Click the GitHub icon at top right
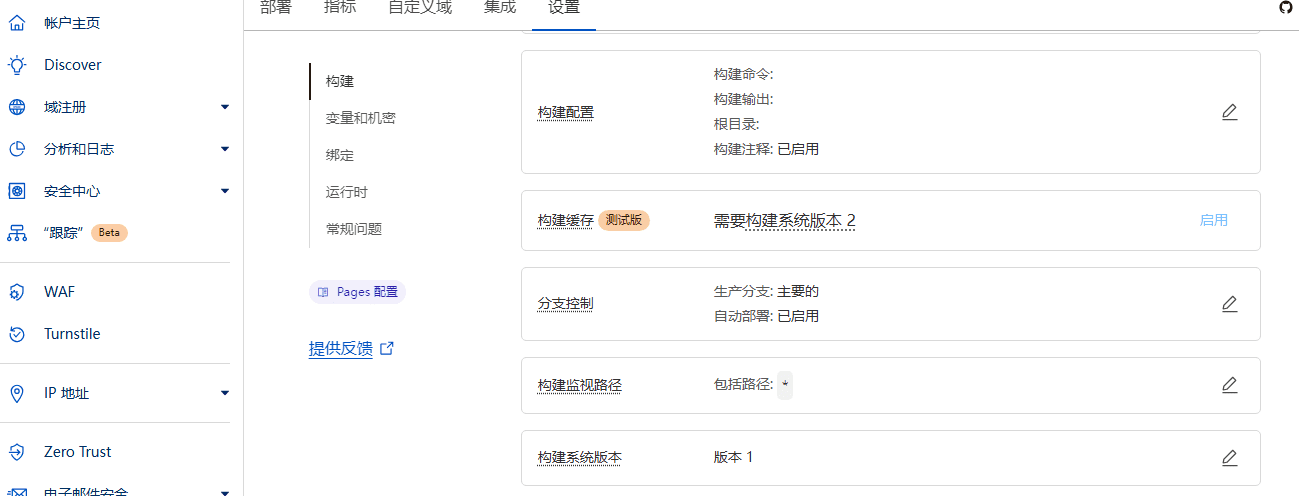Image resolution: width=1299 pixels, height=496 pixels. coord(1286,7)
